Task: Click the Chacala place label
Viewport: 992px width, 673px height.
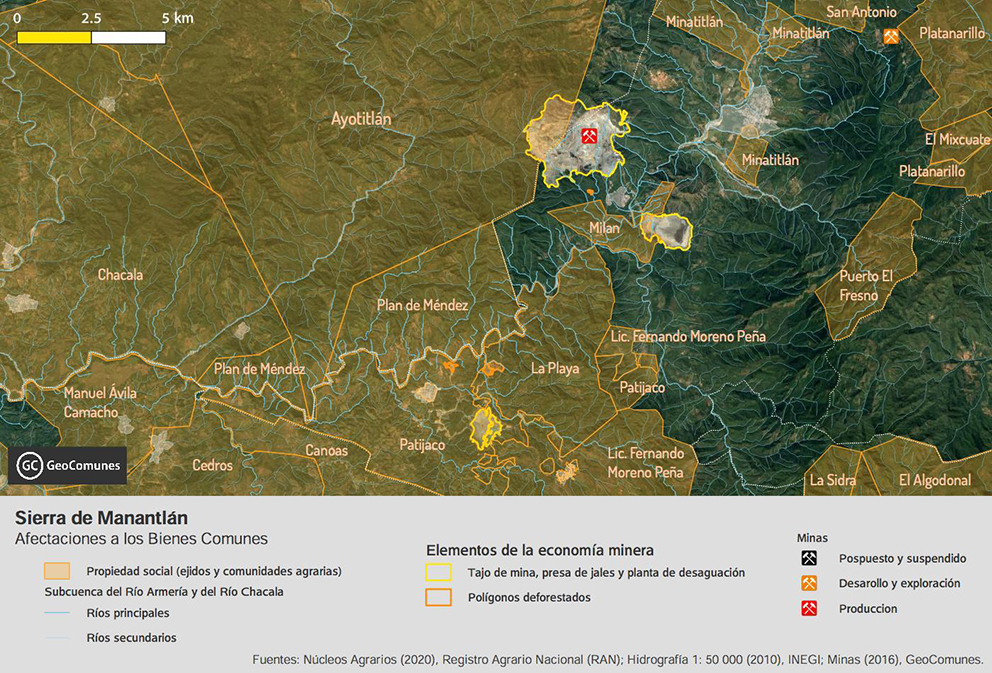Action: (x=120, y=275)
